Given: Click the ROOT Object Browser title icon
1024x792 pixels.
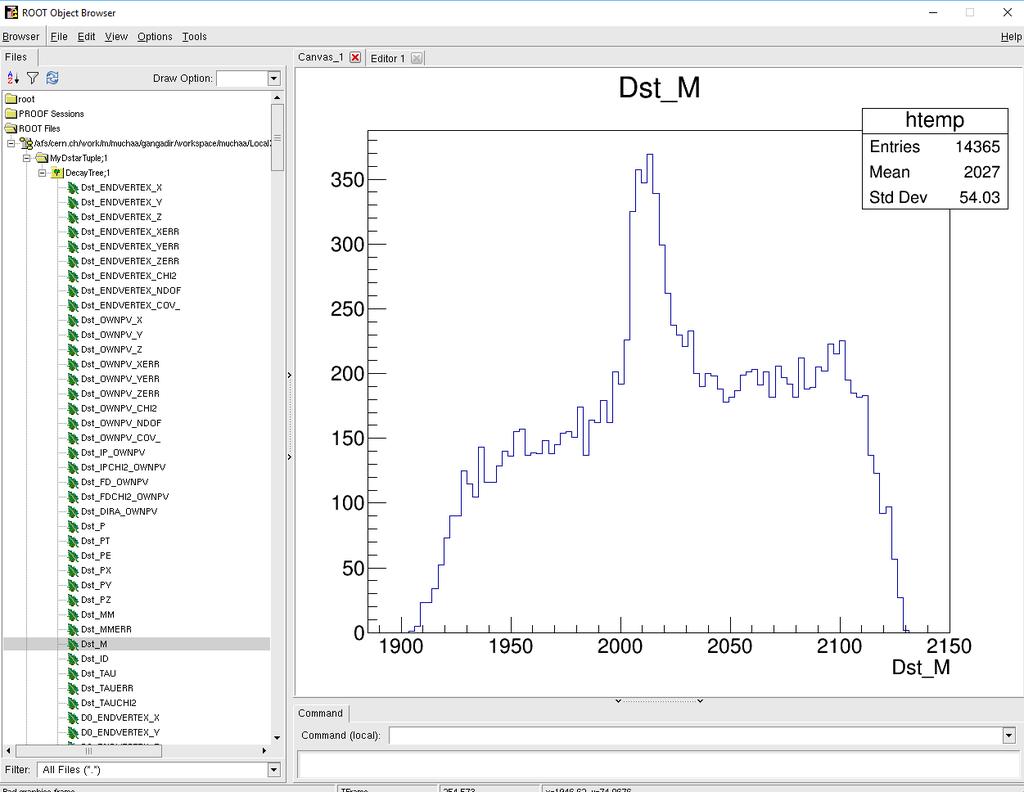Looking at the screenshot, I should tap(11, 12).
